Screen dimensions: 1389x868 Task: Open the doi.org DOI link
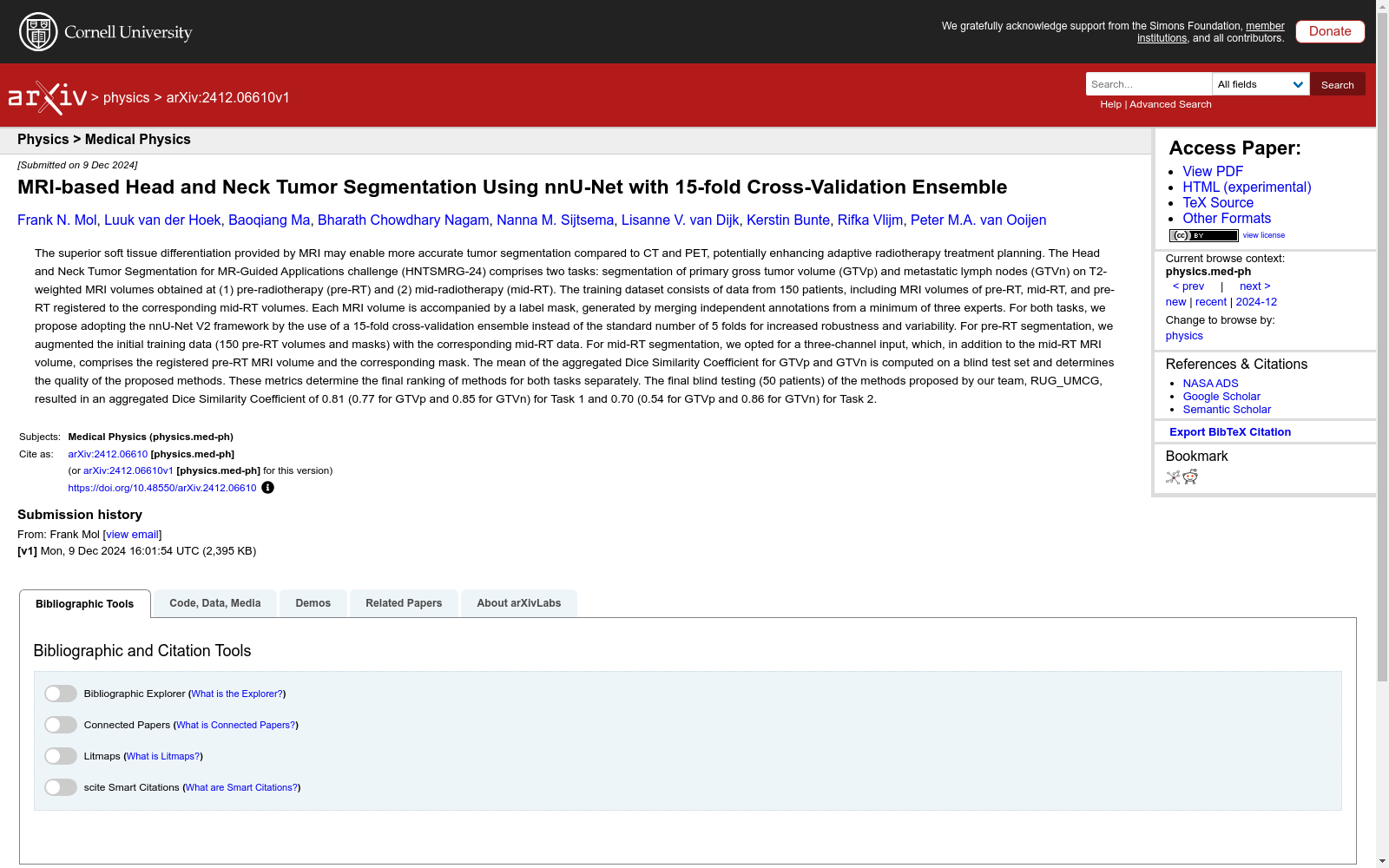[x=162, y=488]
